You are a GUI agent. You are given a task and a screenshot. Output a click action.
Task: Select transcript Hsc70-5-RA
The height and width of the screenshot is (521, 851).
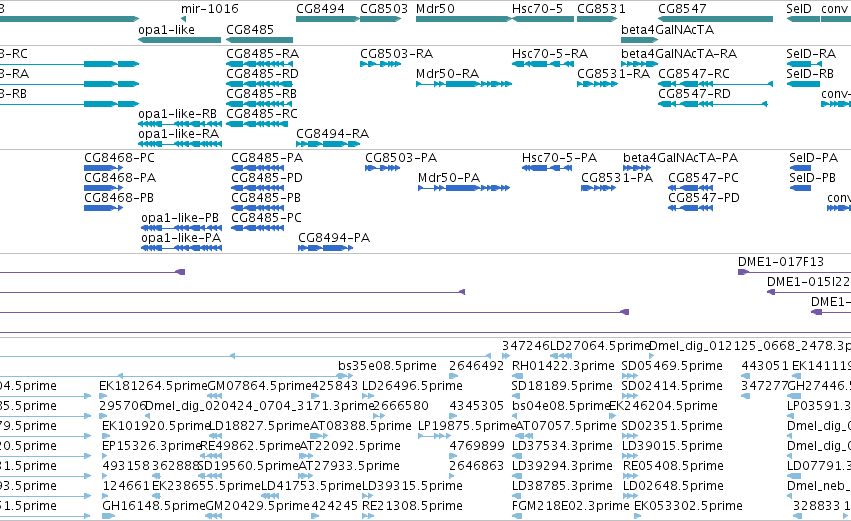tap(543, 64)
